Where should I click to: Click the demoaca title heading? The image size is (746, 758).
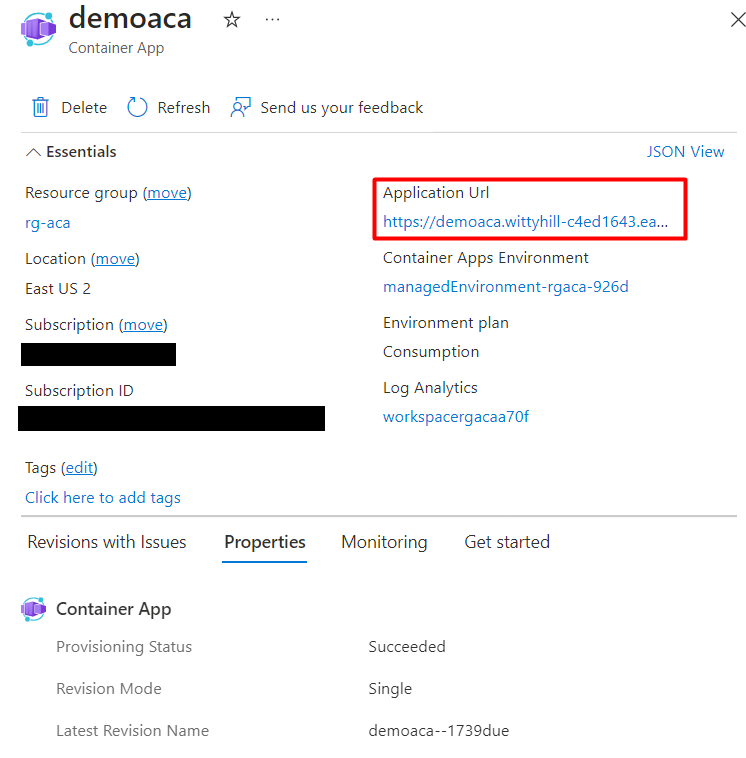(130, 19)
